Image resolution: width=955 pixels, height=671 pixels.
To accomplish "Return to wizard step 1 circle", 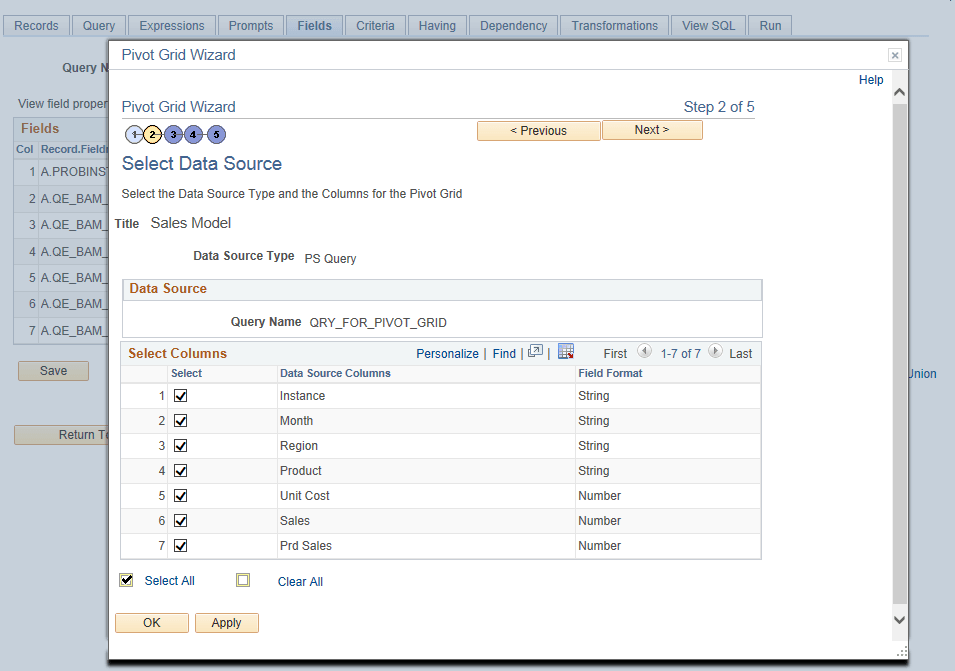I will pyautogui.click(x=133, y=134).
